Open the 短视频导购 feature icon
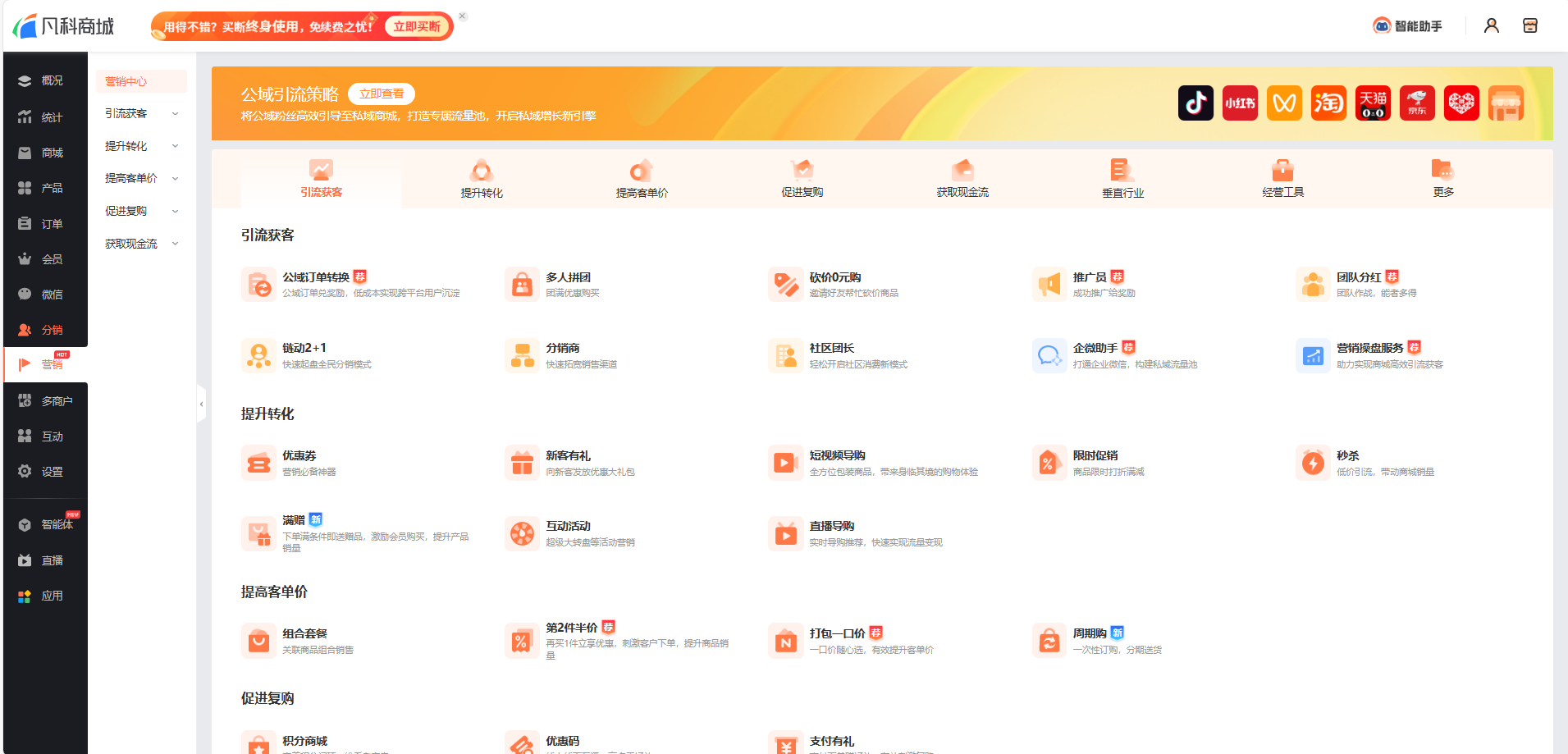The width and height of the screenshot is (1568, 754). 785,463
